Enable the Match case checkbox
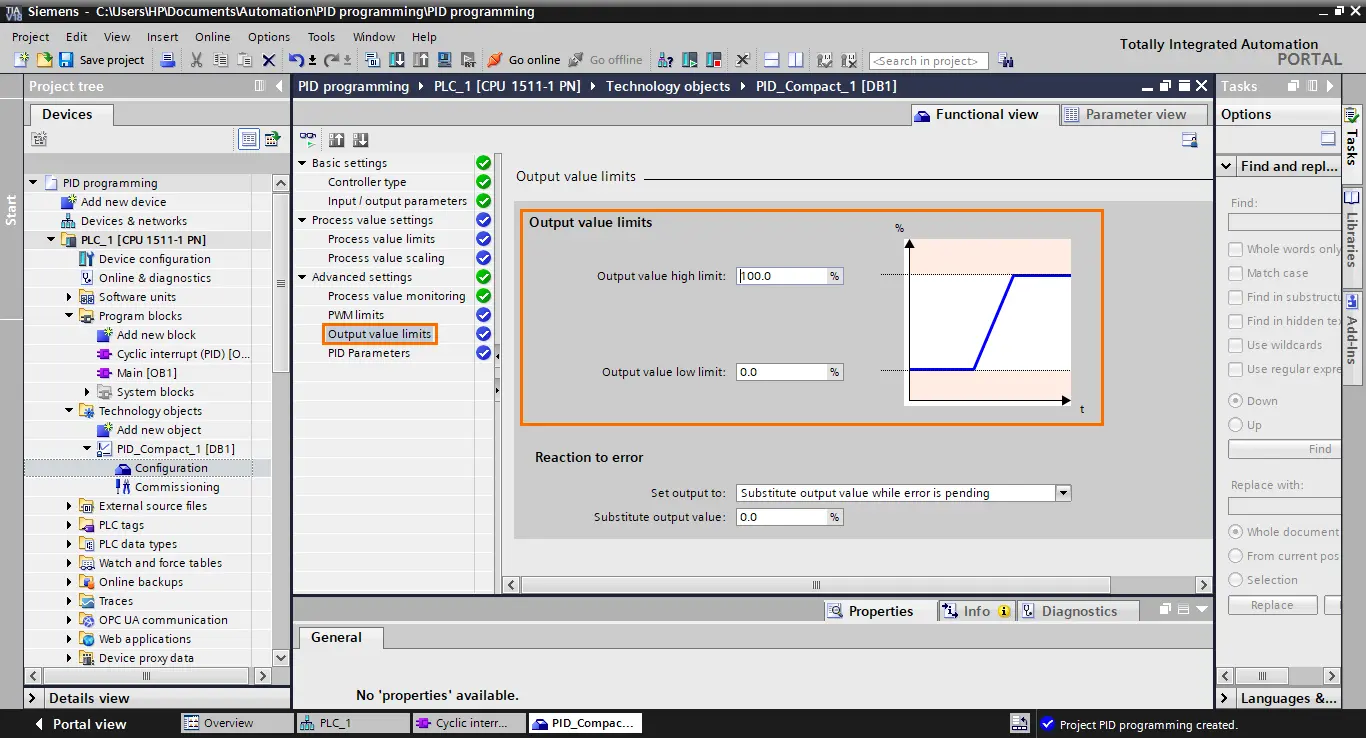Screen dimensions: 1366x738 coord(1236,273)
